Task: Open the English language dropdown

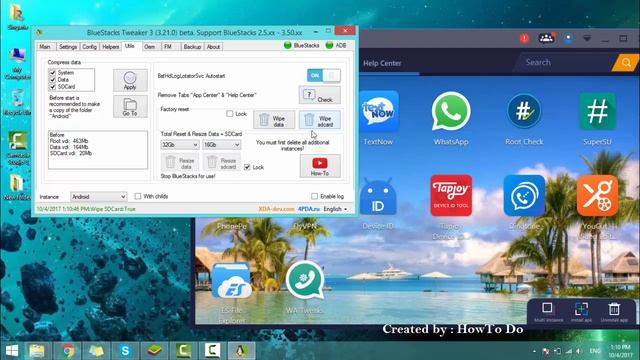Action: pyautogui.click(x=335, y=209)
